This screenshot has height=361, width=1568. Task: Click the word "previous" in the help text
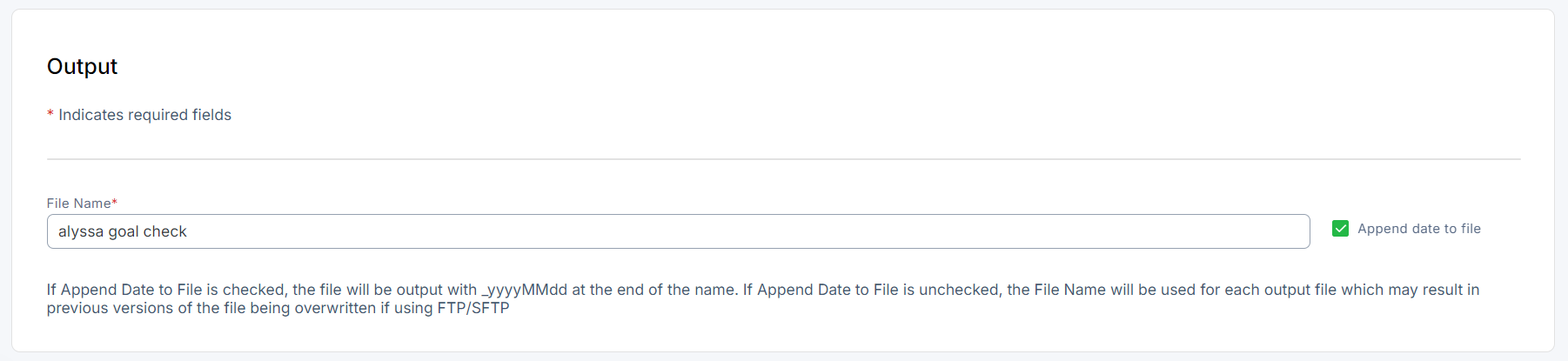77,308
